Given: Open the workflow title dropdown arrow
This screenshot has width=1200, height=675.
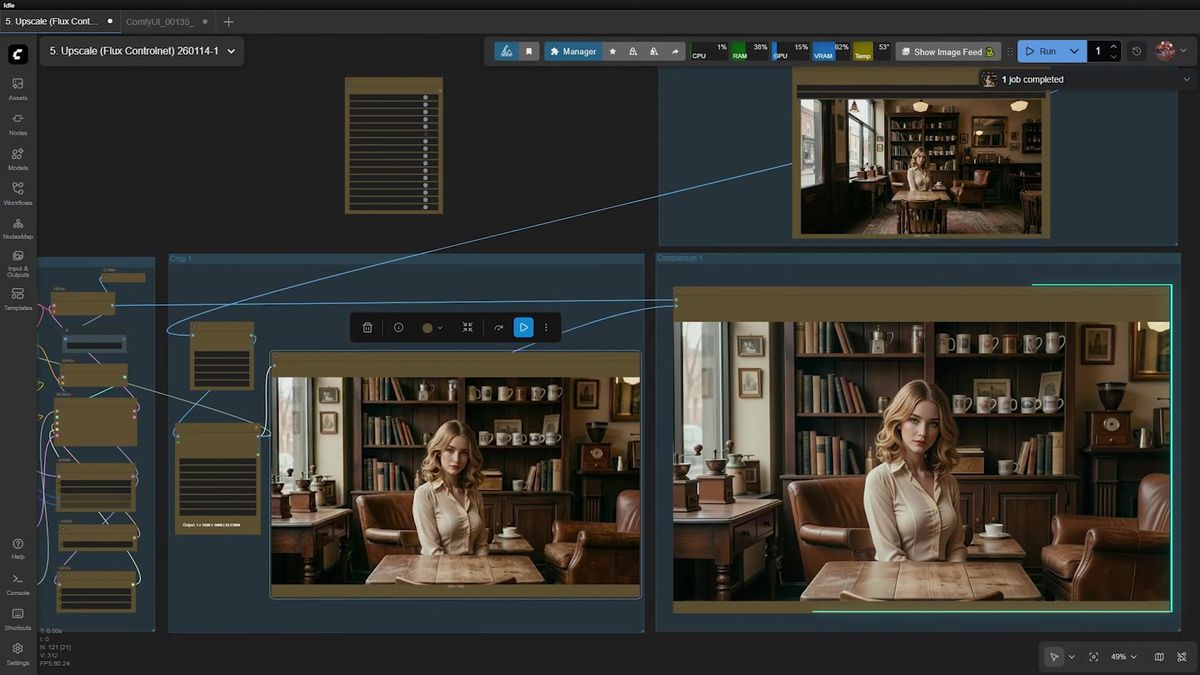Looking at the screenshot, I should tap(231, 51).
